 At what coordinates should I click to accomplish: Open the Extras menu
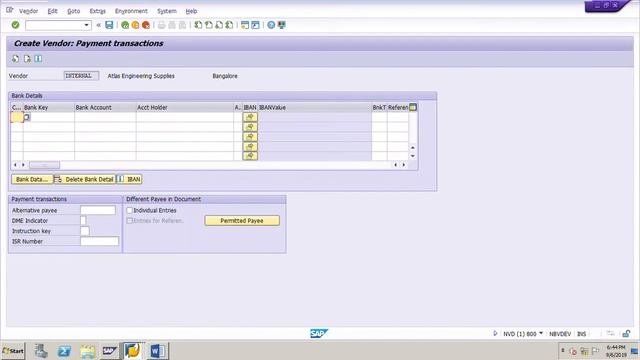(x=97, y=11)
